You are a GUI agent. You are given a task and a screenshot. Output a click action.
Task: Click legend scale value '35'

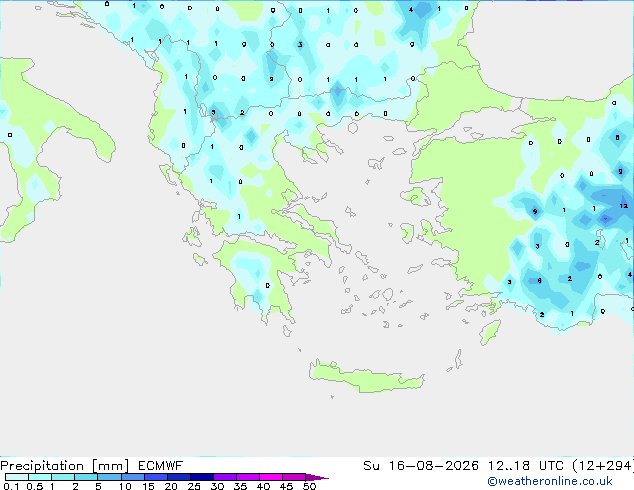(x=240, y=486)
